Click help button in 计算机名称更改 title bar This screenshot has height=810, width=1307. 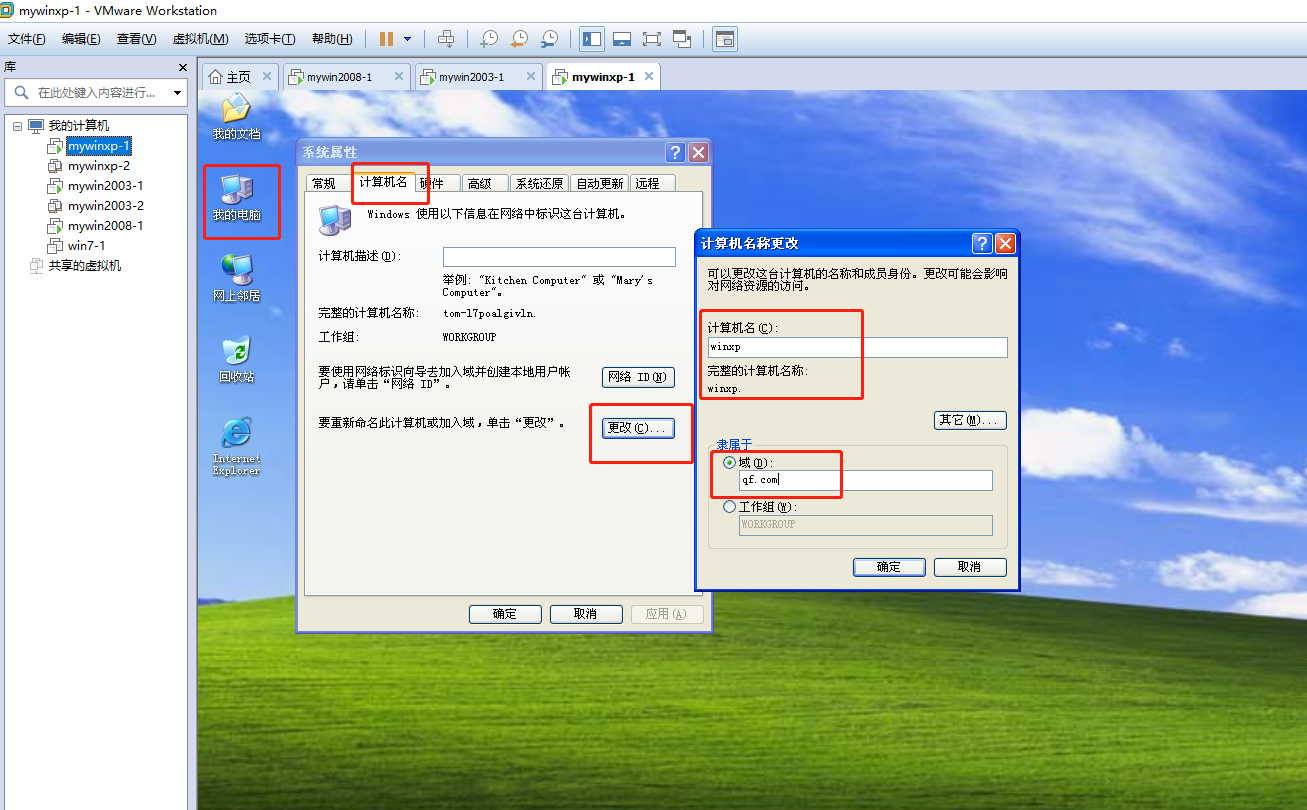point(982,243)
